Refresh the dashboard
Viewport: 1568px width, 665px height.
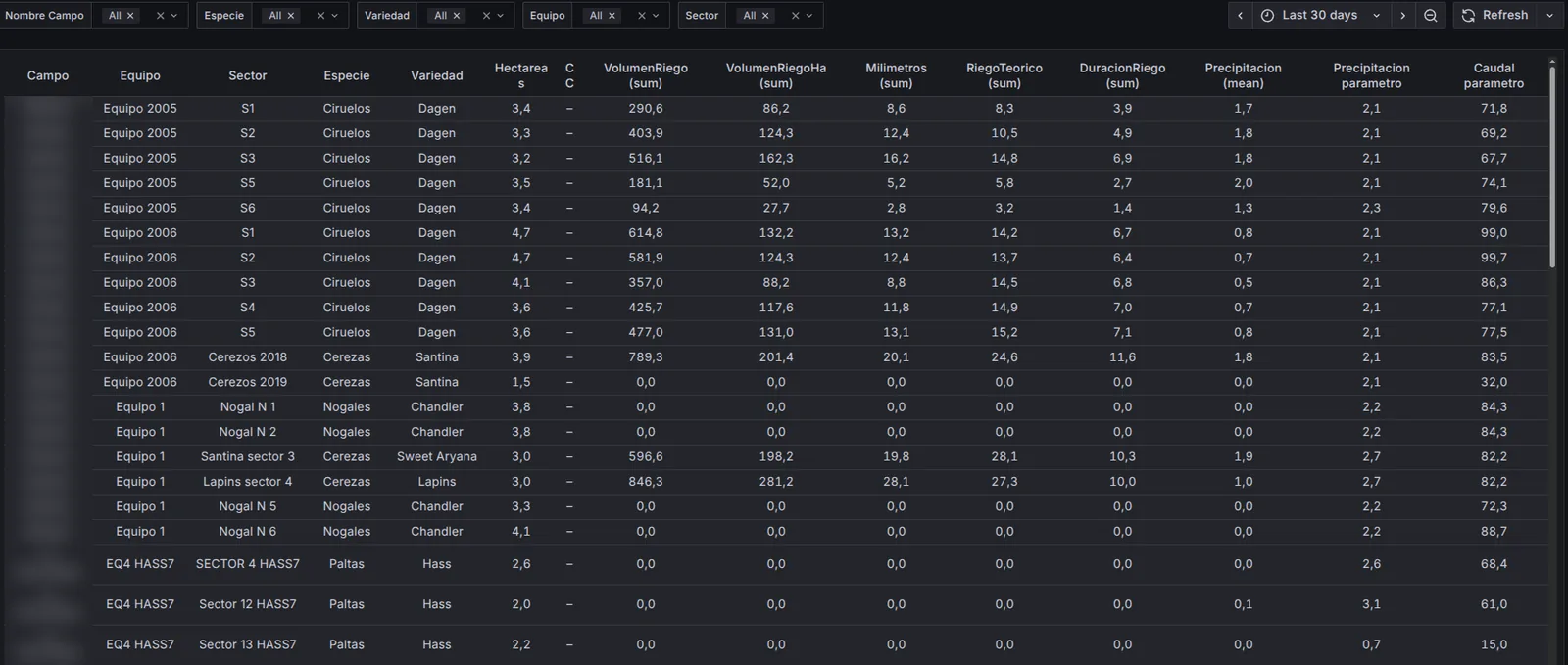point(1495,16)
